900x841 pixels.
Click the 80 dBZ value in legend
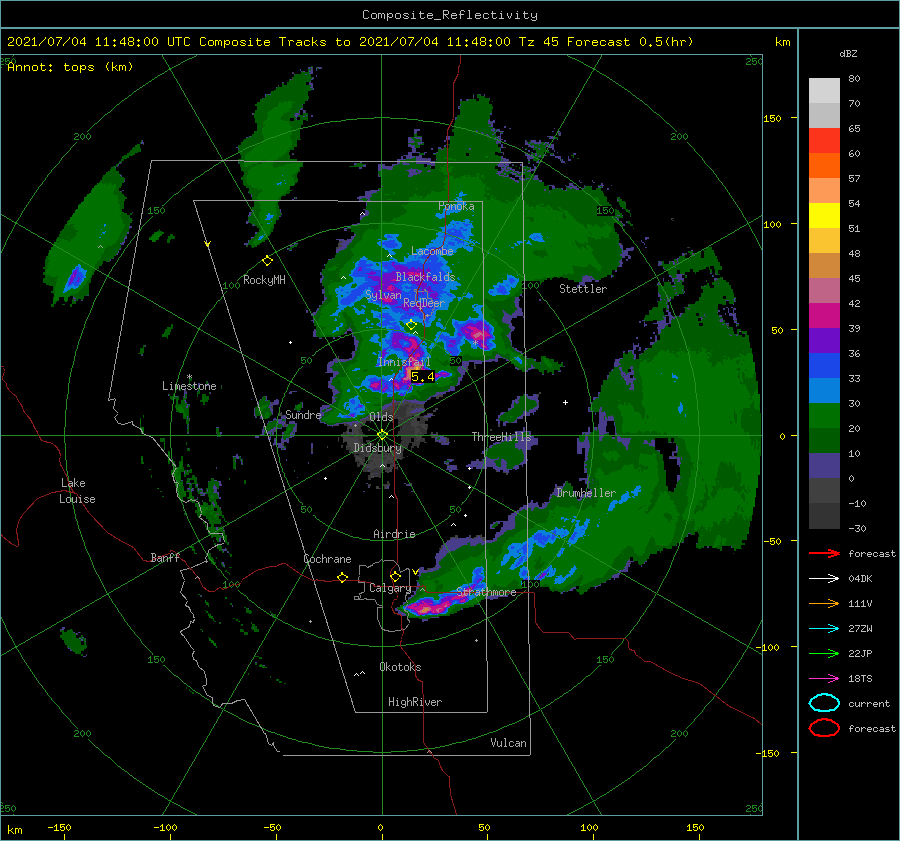[x=854, y=79]
